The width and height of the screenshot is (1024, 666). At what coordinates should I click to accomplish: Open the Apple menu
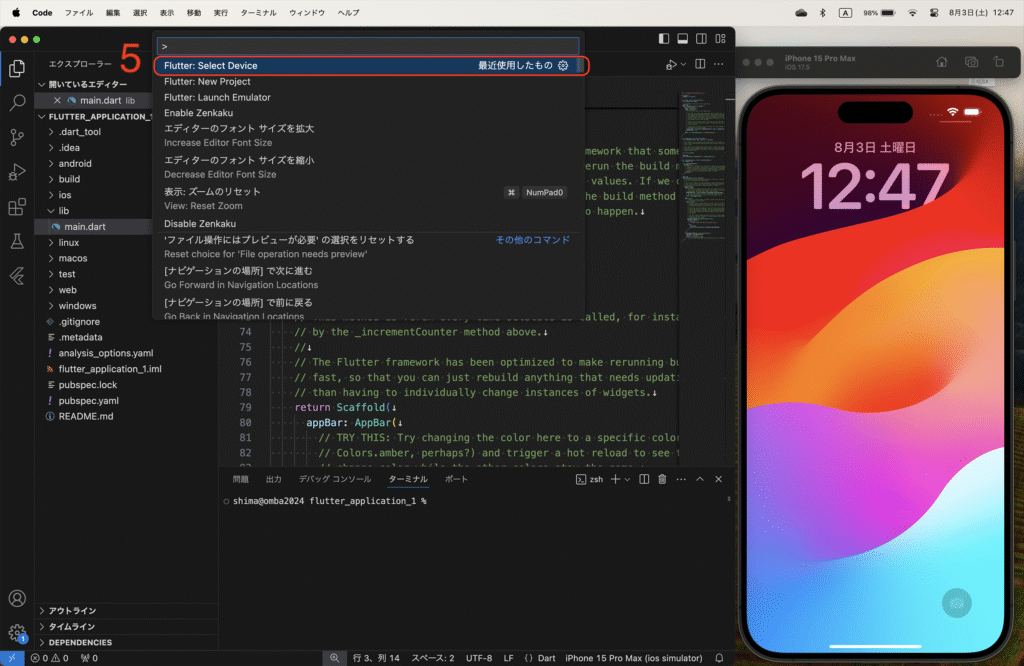click(16, 12)
